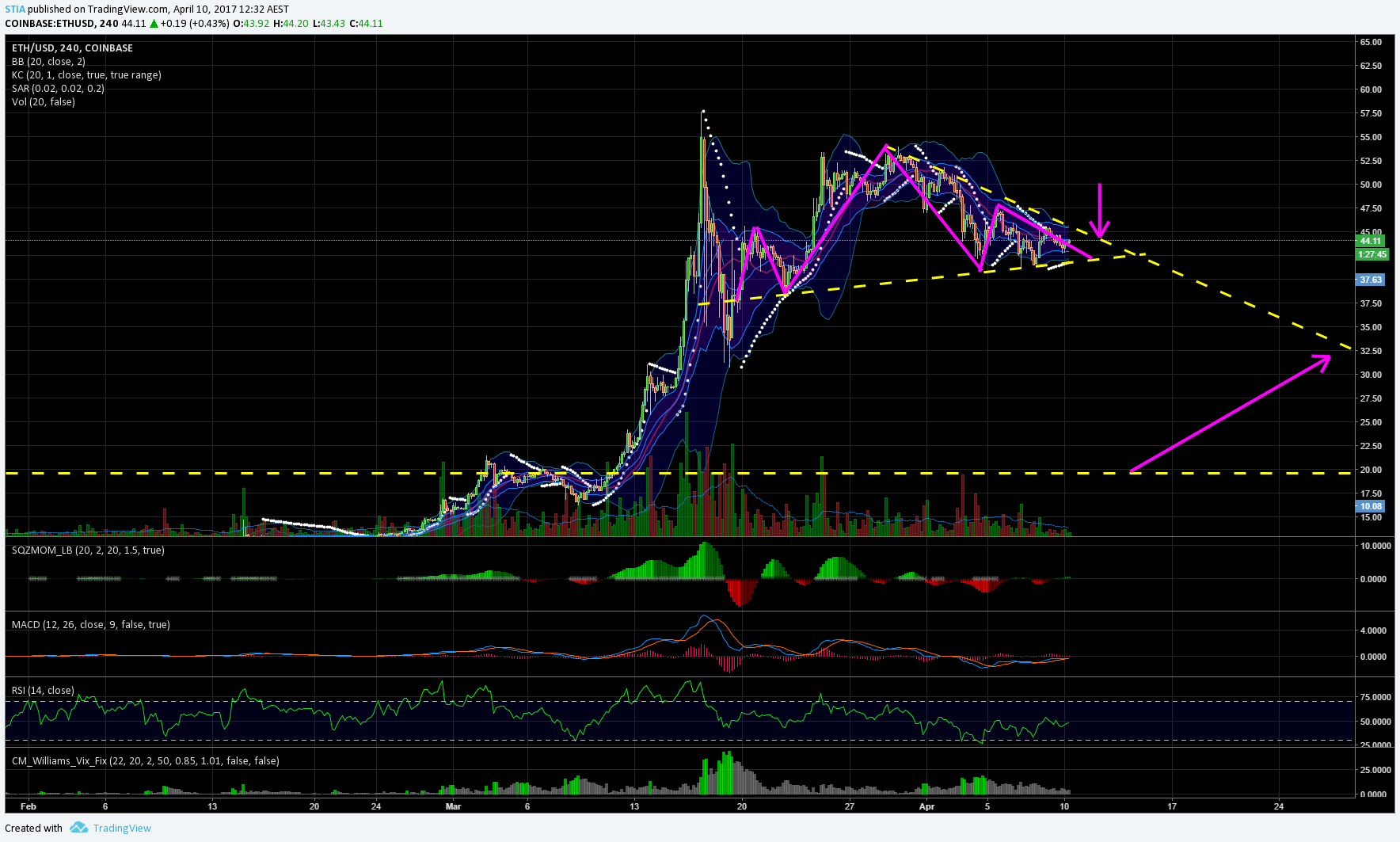Select the SQZMOM_LB indicator label
This screenshot has height=842, width=1400.
(88, 551)
